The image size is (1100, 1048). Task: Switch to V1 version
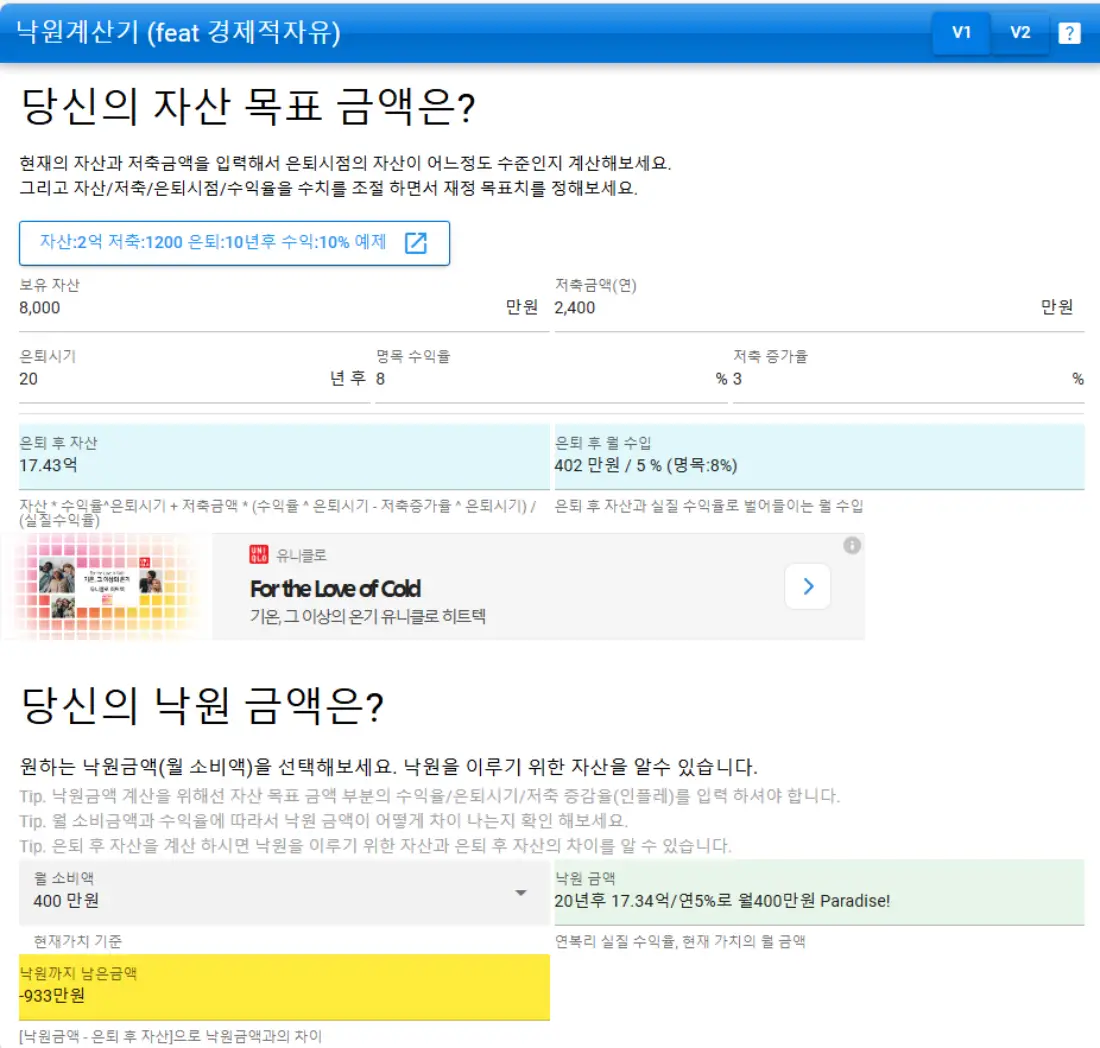(x=961, y=33)
